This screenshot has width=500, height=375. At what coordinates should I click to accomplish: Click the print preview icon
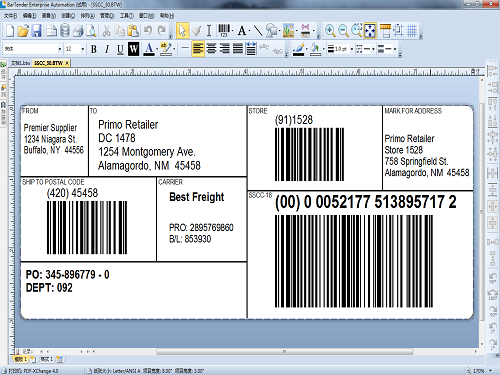pyautogui.click(x=91, y=31)
